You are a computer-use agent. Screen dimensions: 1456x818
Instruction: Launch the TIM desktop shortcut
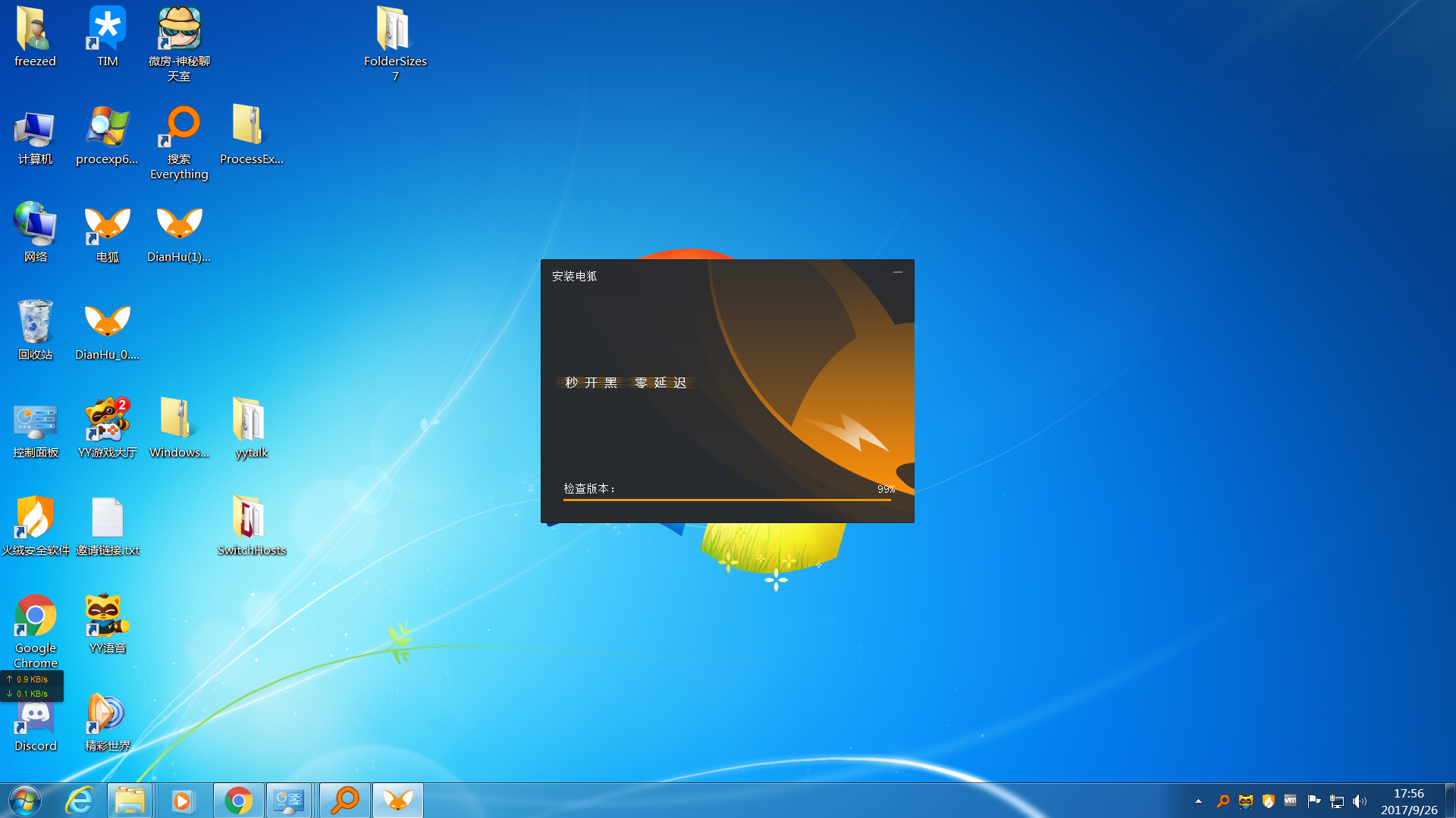tap(107, 36)
